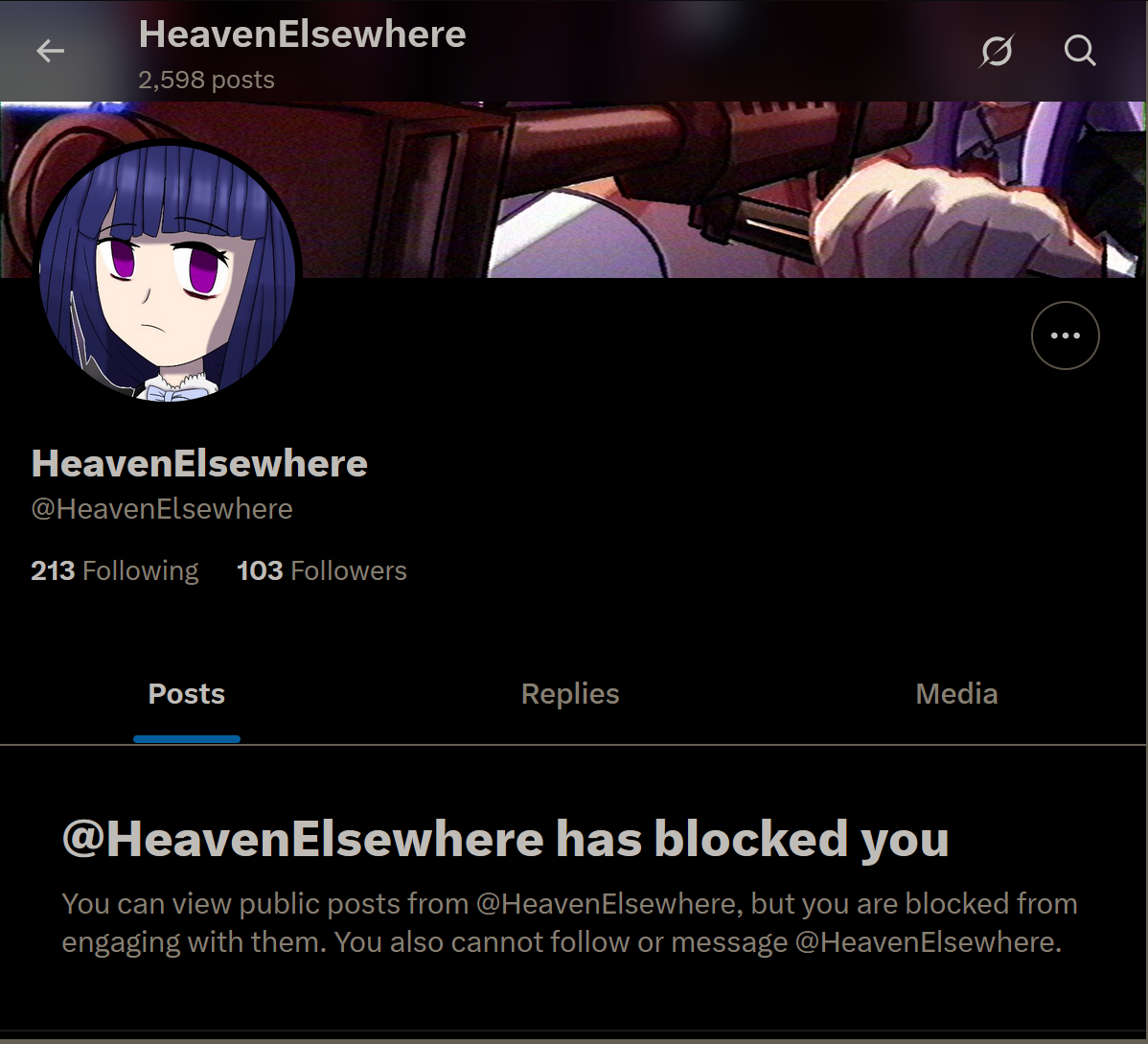Viewport: 1148px width, 1044px height.
Task: View the purple-haired profile avatar
Action: (x=167, y=270)
